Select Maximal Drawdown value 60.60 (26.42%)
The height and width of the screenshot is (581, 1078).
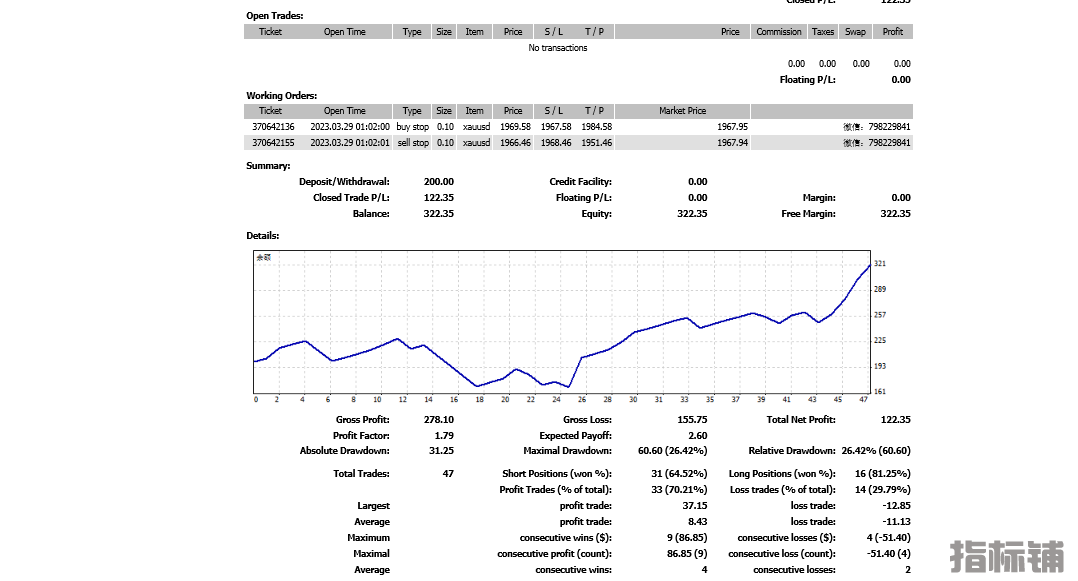pos(672,451)
